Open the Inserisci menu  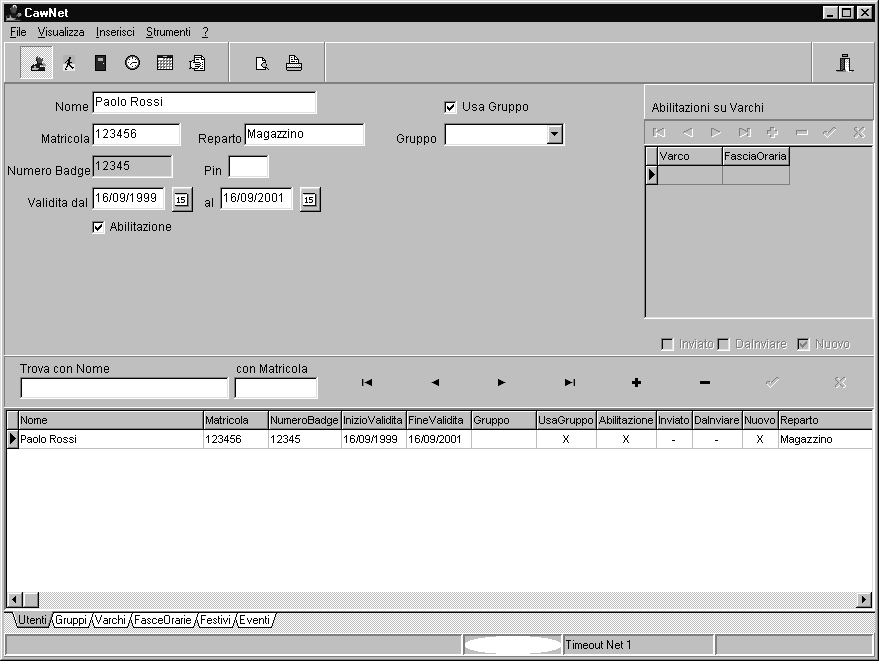click(x=115, y=32)
